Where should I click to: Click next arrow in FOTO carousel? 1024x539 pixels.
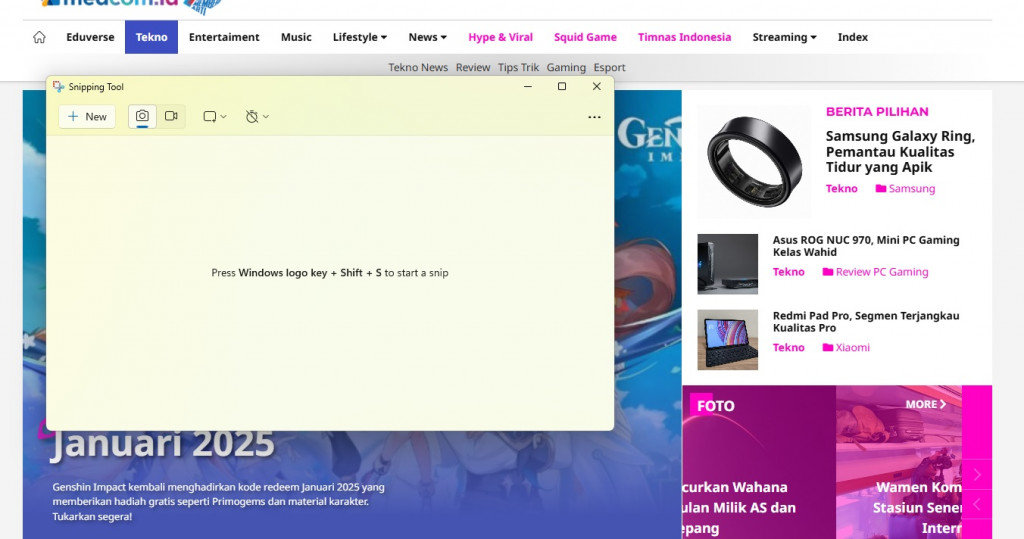tap(977, 475)
